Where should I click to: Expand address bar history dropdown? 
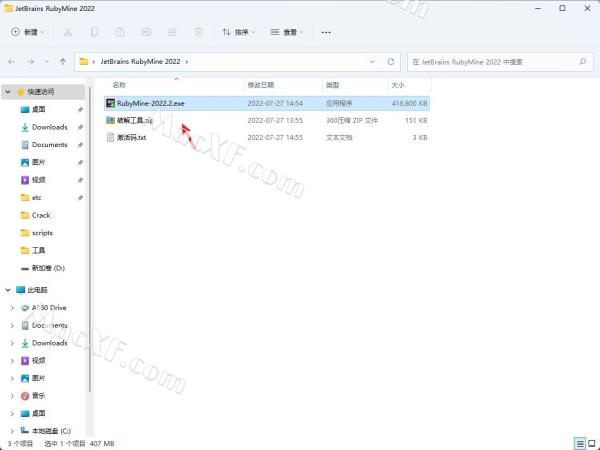[x=372, y=62]
